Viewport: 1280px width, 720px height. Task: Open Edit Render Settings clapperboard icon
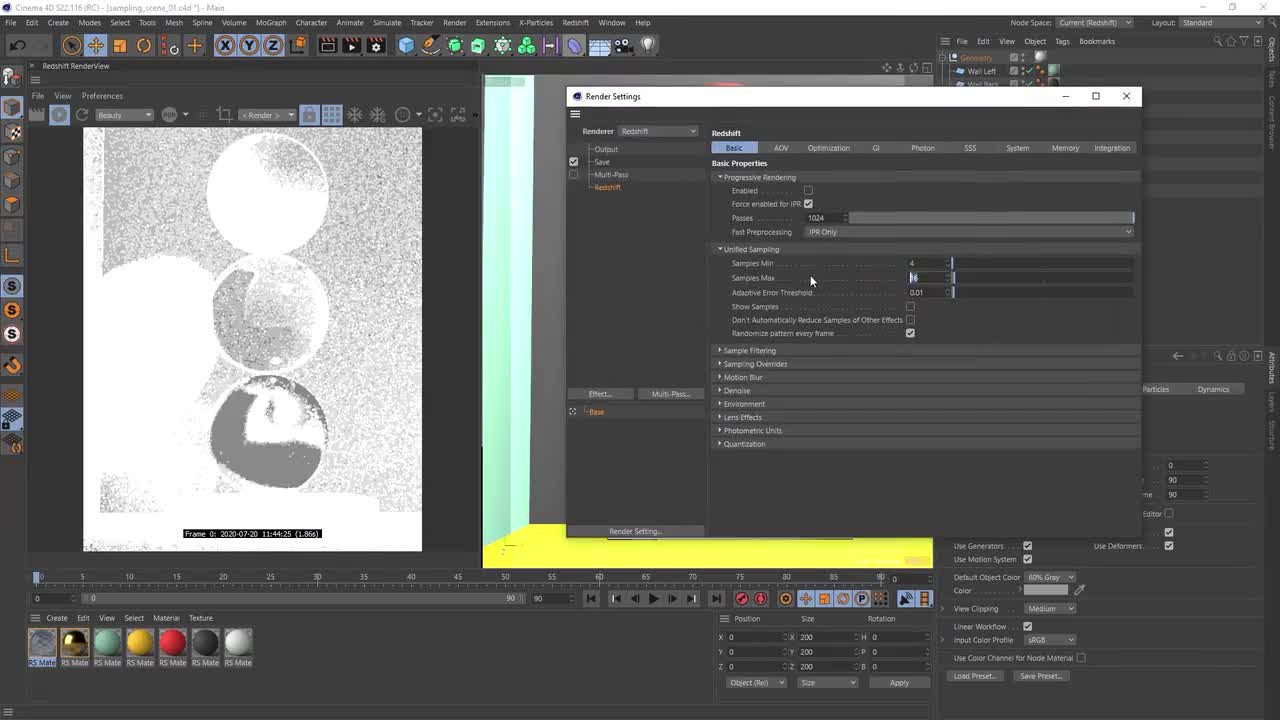376,45
